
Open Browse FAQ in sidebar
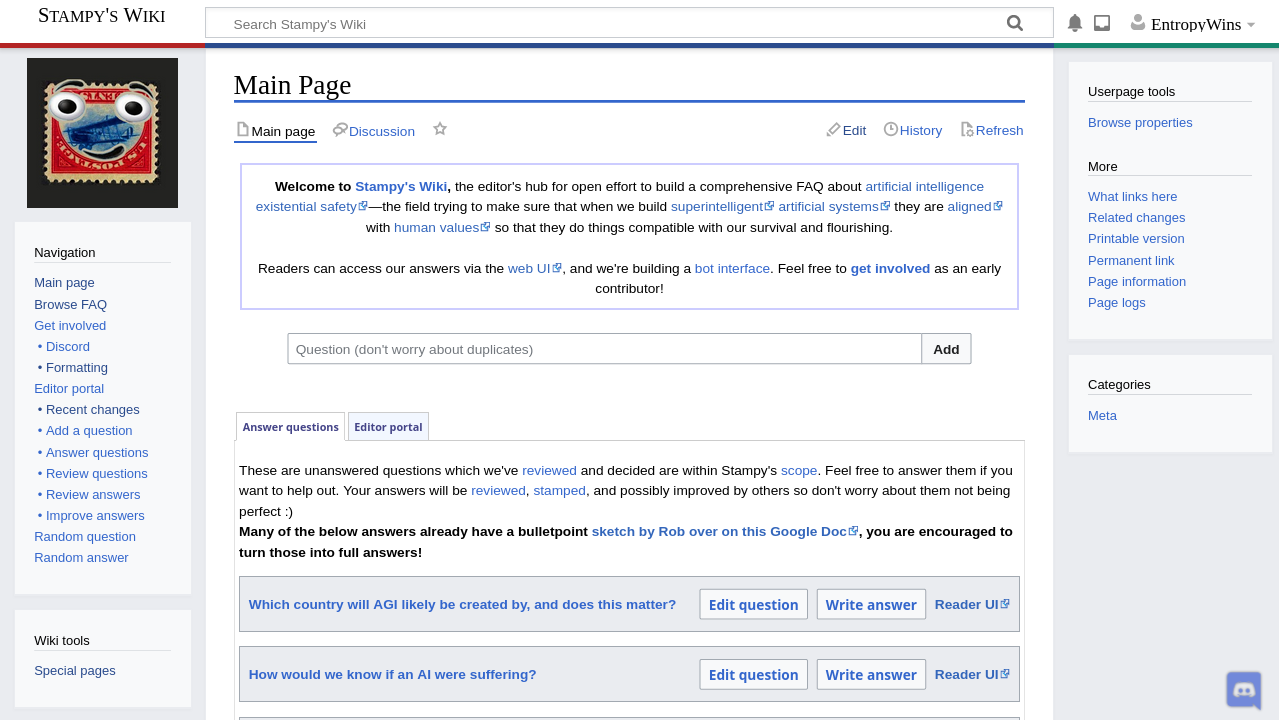[x=70, y=304]
